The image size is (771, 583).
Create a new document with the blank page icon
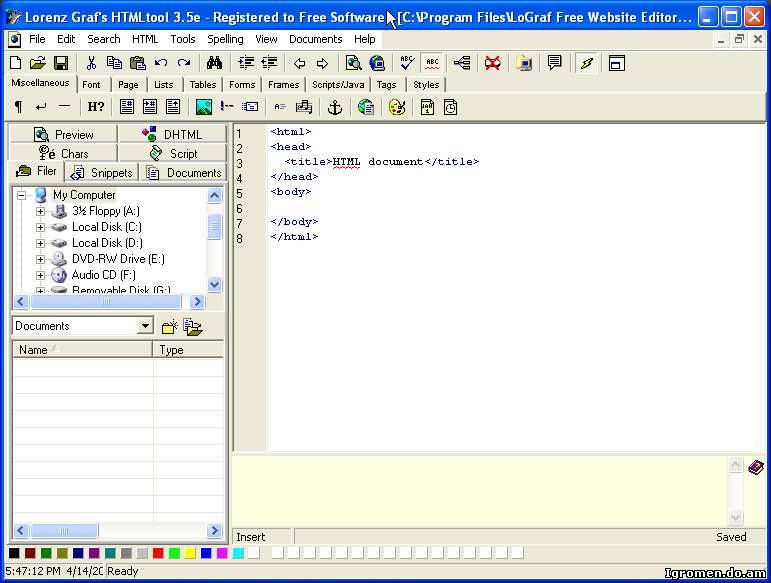click(15, 63)
